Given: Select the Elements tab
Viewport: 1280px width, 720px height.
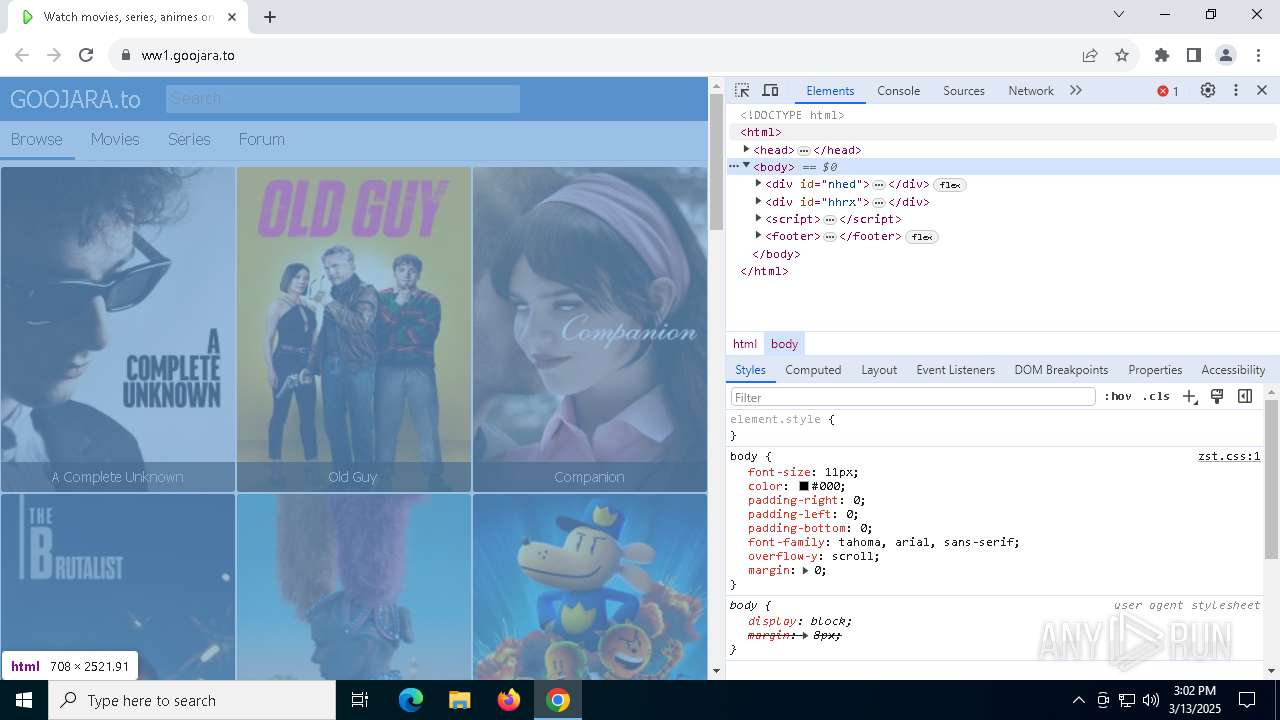Looking at the screenshot, I should (x=830, y=90).
